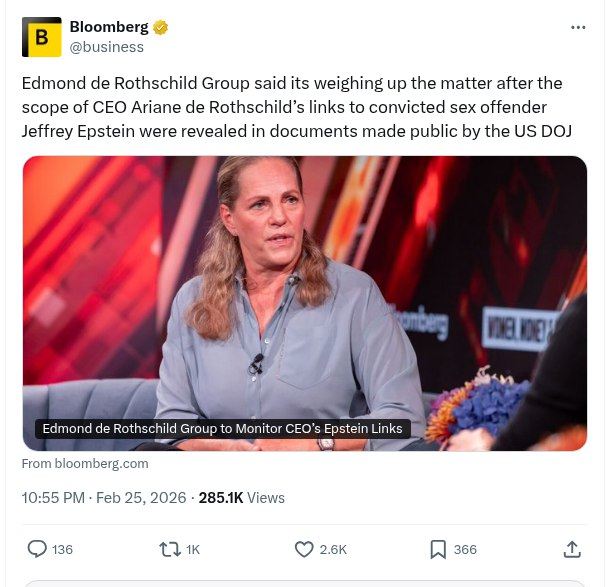This screenshot has width=608, height=587.
Task: Click the @business handle
Action: tap(106, 47)
